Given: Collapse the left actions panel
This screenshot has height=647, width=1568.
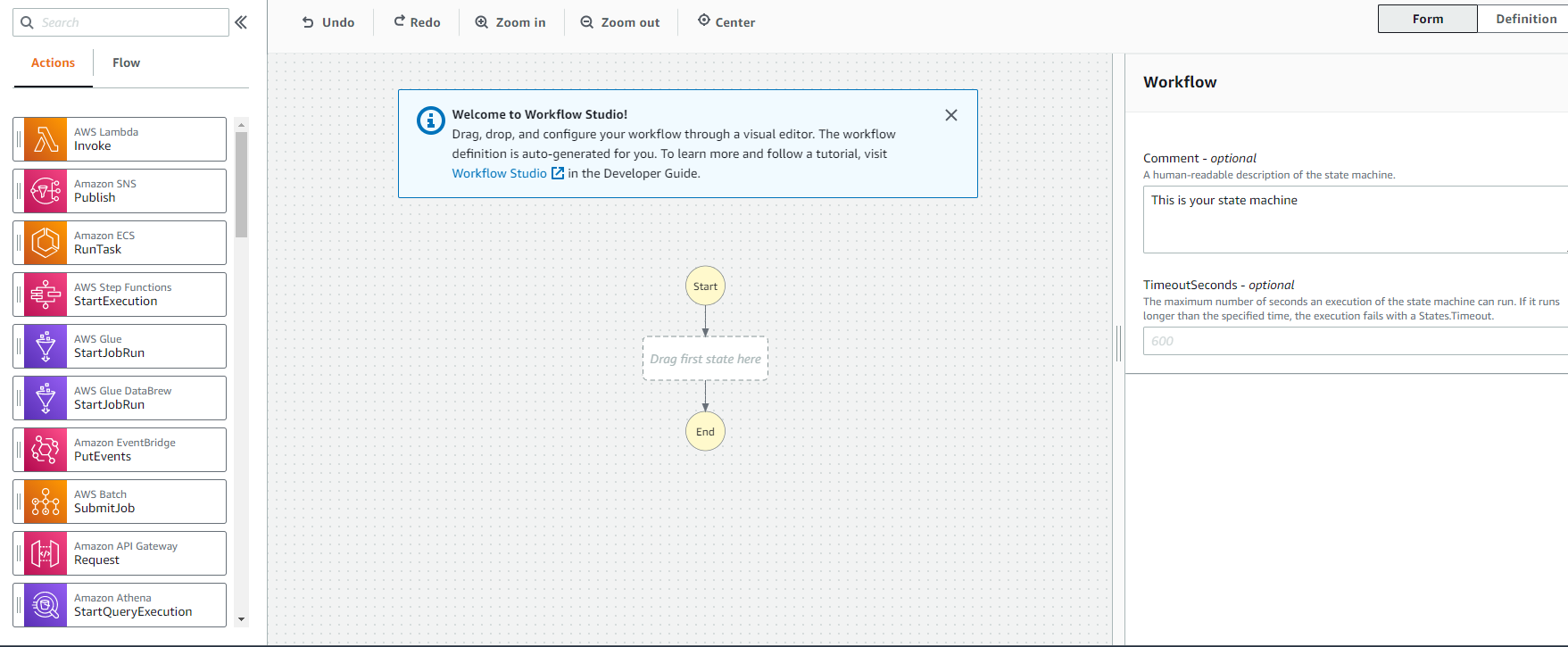Looking at the screenshot, I should [241, 22].
